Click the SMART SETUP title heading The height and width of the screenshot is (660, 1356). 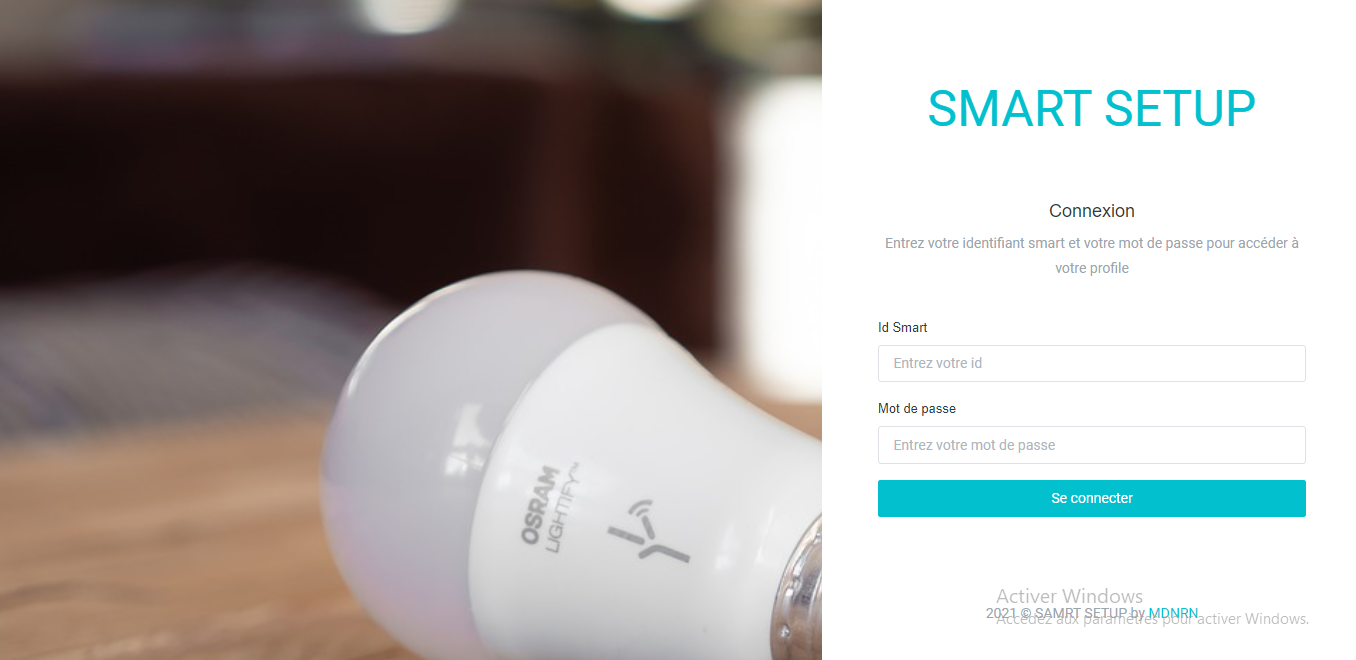click(x=1091, y=109)
